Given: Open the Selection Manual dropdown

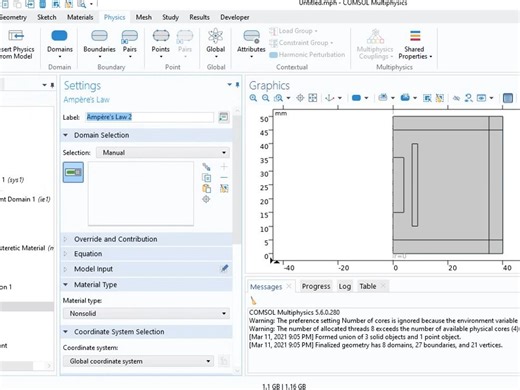Looking at the screenshot, I should (x=163, y=153).
